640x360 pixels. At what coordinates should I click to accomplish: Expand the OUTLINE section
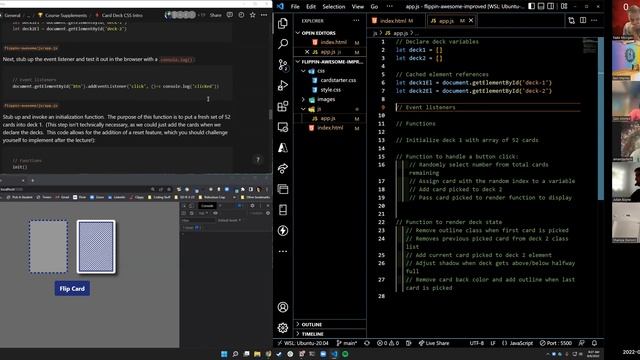(x=330, y=324)
